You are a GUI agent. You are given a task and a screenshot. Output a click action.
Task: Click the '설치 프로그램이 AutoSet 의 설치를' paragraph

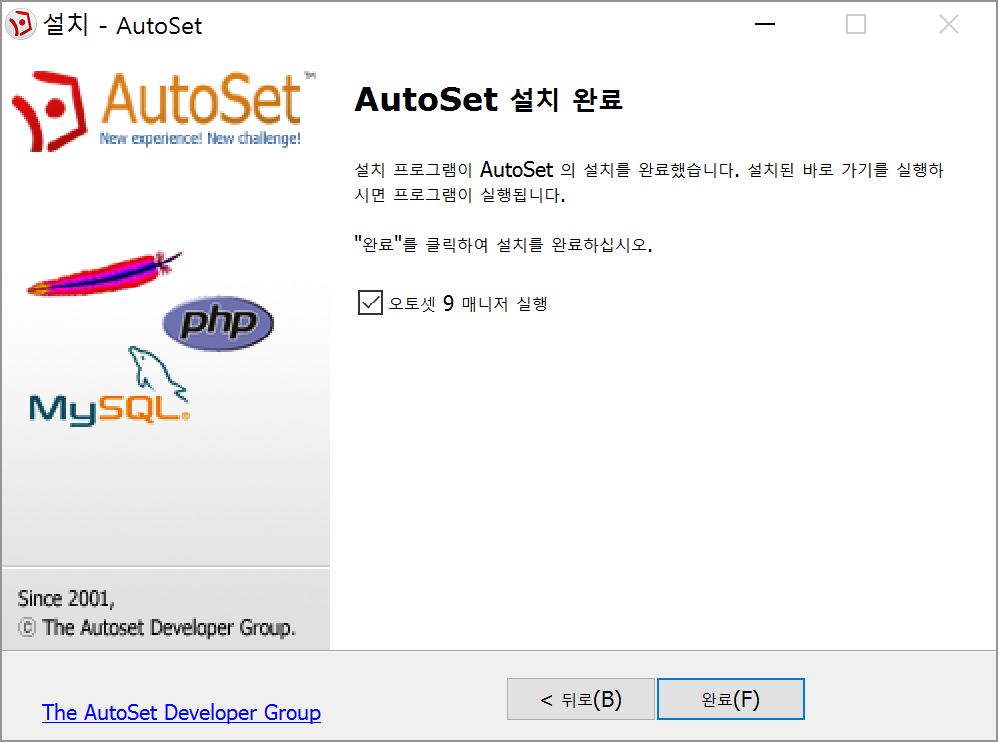coord(649,182)
